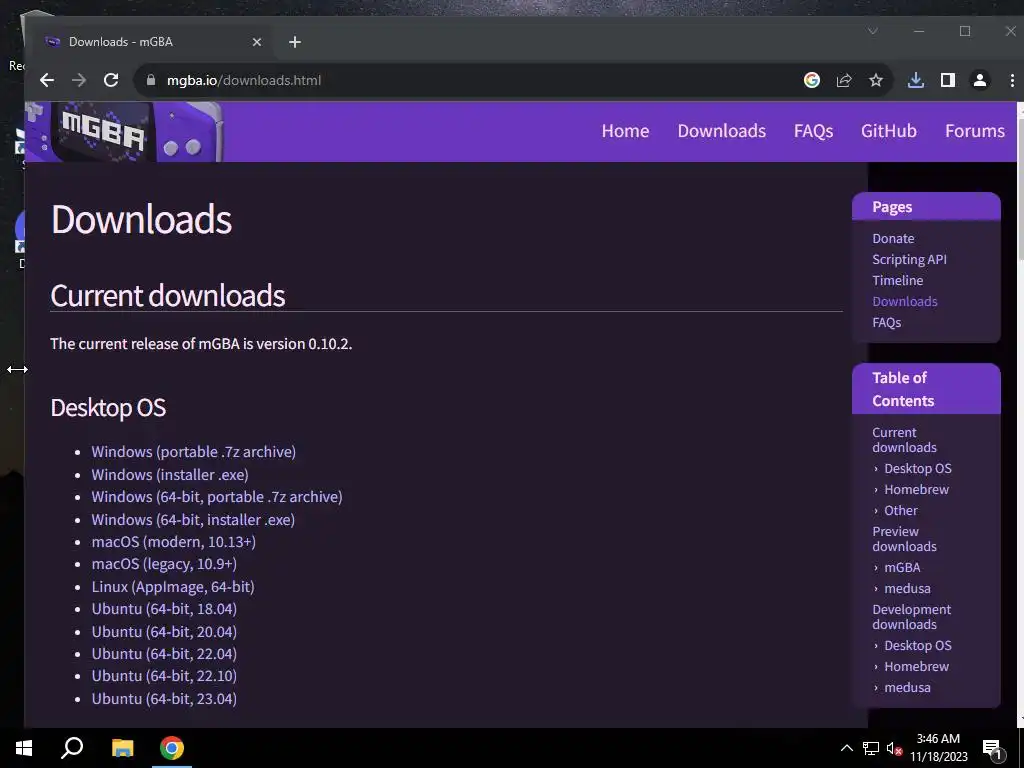1024x768 pixels.
Task: Jump to Desktop OS under Development downloads
Action: (x=918, y=645)
